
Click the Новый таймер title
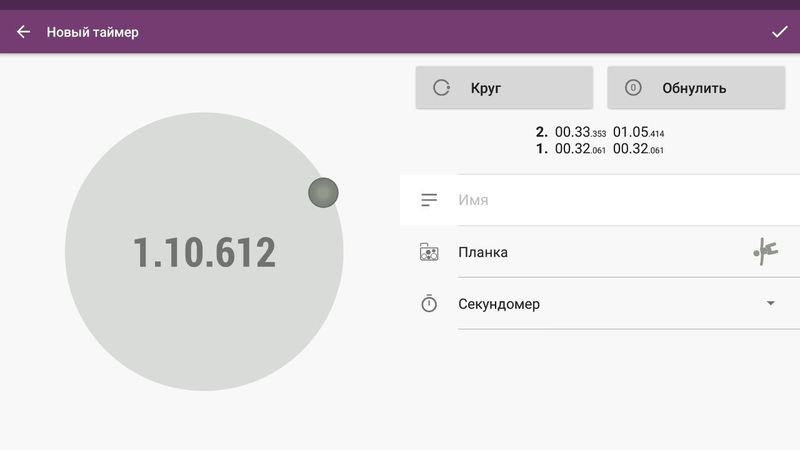(92, 32)
